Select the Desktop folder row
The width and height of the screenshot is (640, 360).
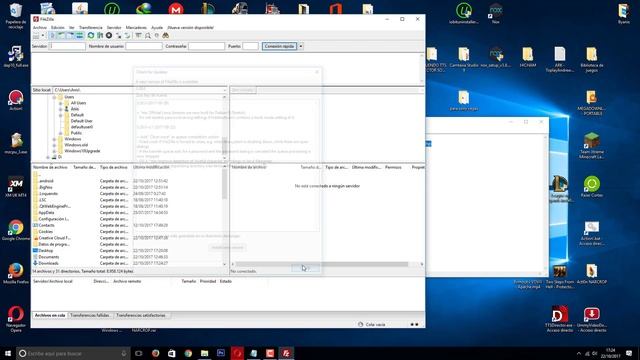point(127,251)
